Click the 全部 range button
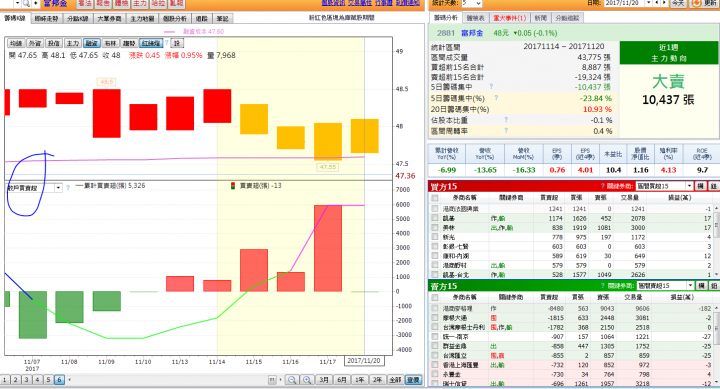The width and height of the screenshot is (720, 389). click(x=395, y=380)
